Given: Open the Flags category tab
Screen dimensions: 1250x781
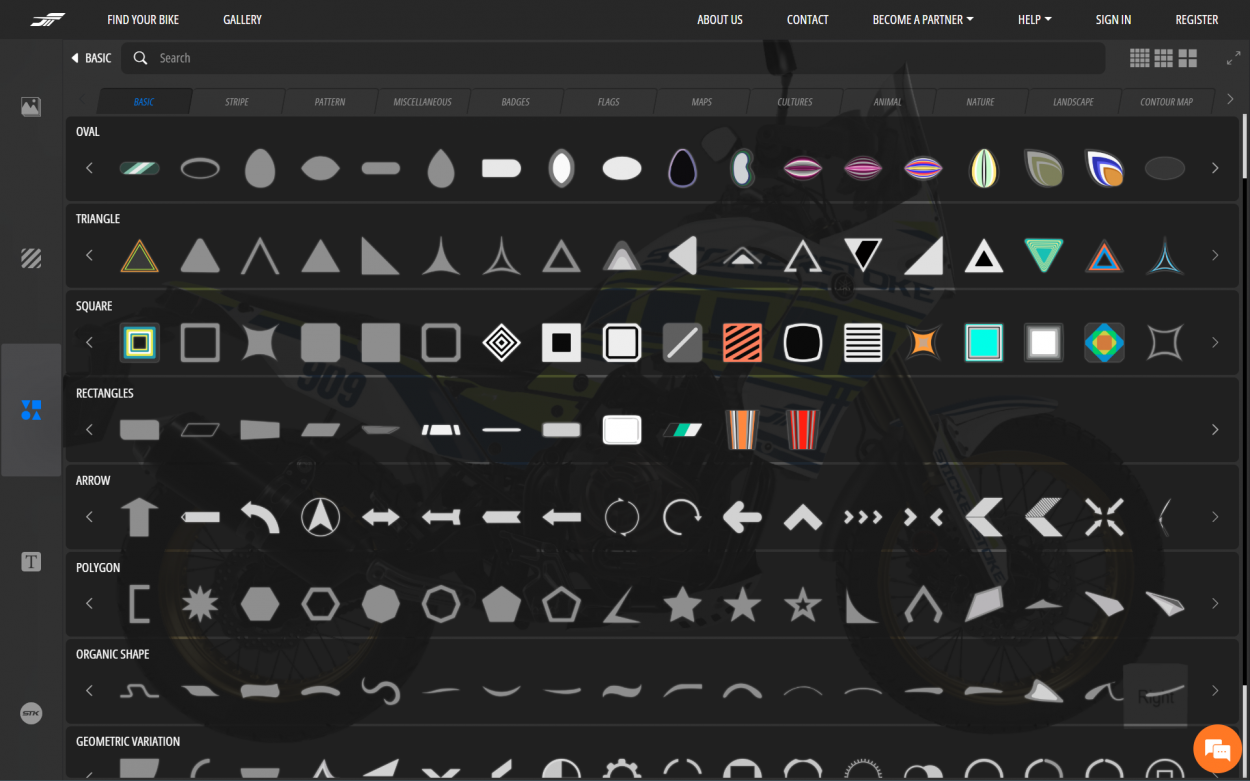Looking at the screenshot, I should point(608,102).
